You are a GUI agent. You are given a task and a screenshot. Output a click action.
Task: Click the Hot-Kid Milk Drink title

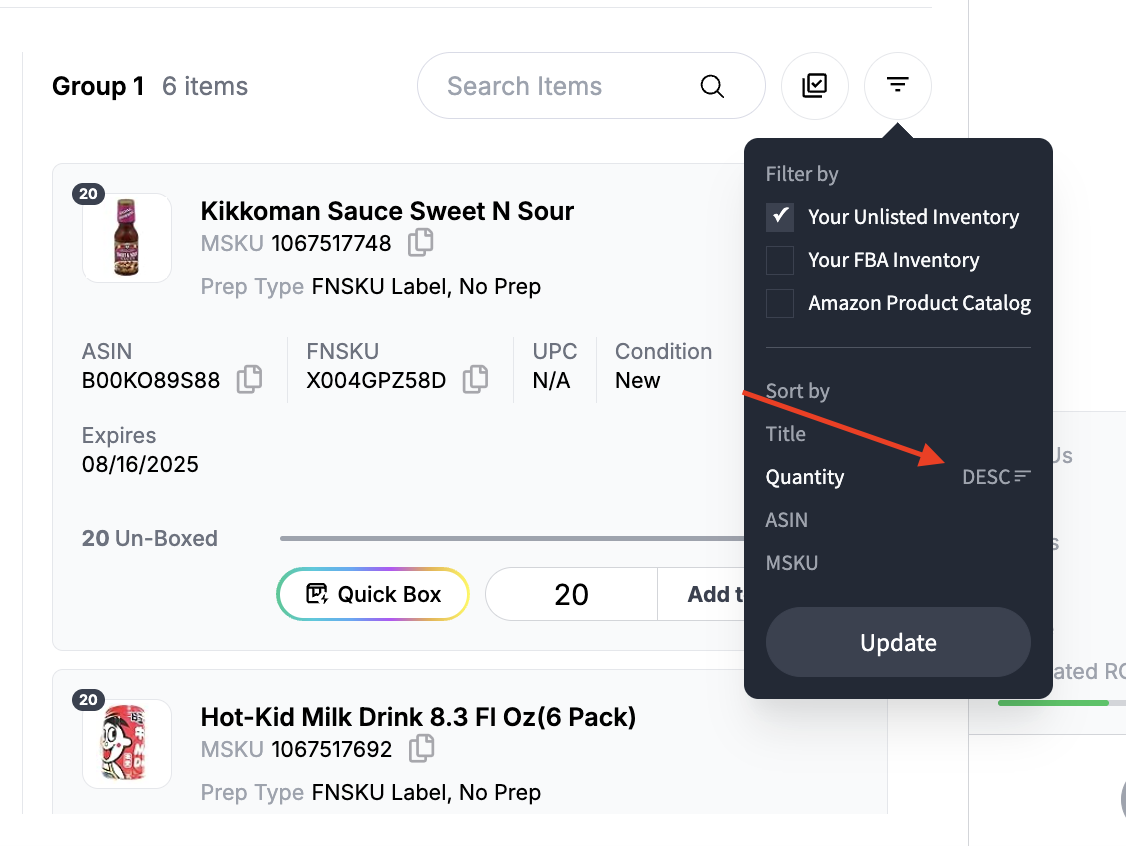[418, 717]
